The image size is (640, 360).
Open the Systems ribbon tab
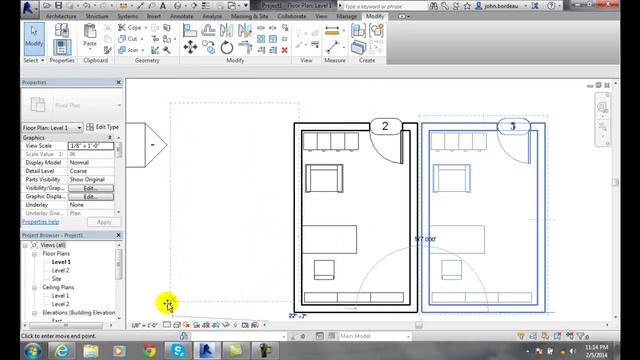click(x=127, y=16)
